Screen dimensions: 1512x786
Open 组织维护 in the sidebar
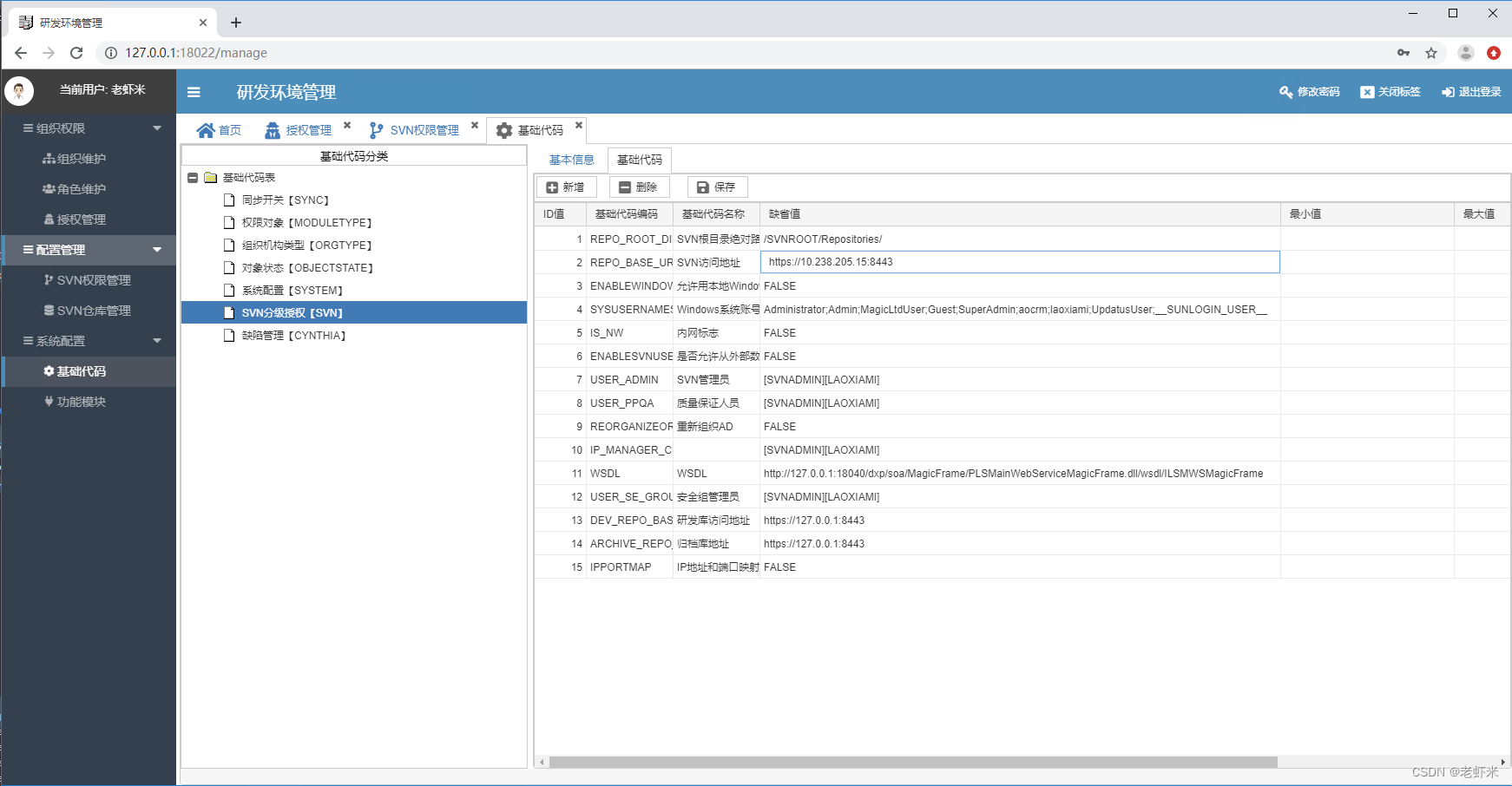tap(75, 159)
